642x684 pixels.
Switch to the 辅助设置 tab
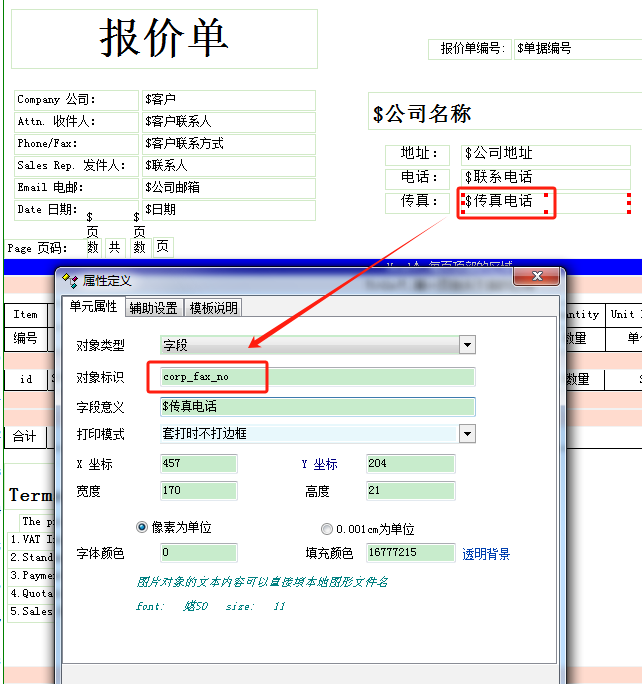point(153,308)
